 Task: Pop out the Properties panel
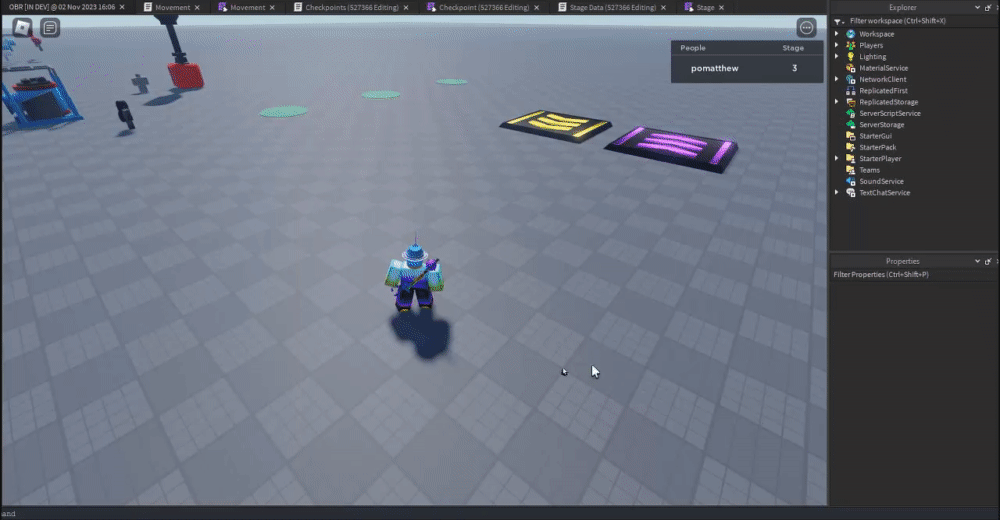pos(988,261)
